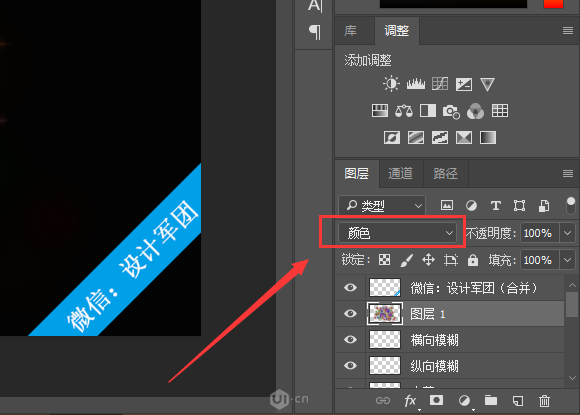Select the 图层 tab
Viewport: 580px width, 415px height.
click(x=357, y=173)
